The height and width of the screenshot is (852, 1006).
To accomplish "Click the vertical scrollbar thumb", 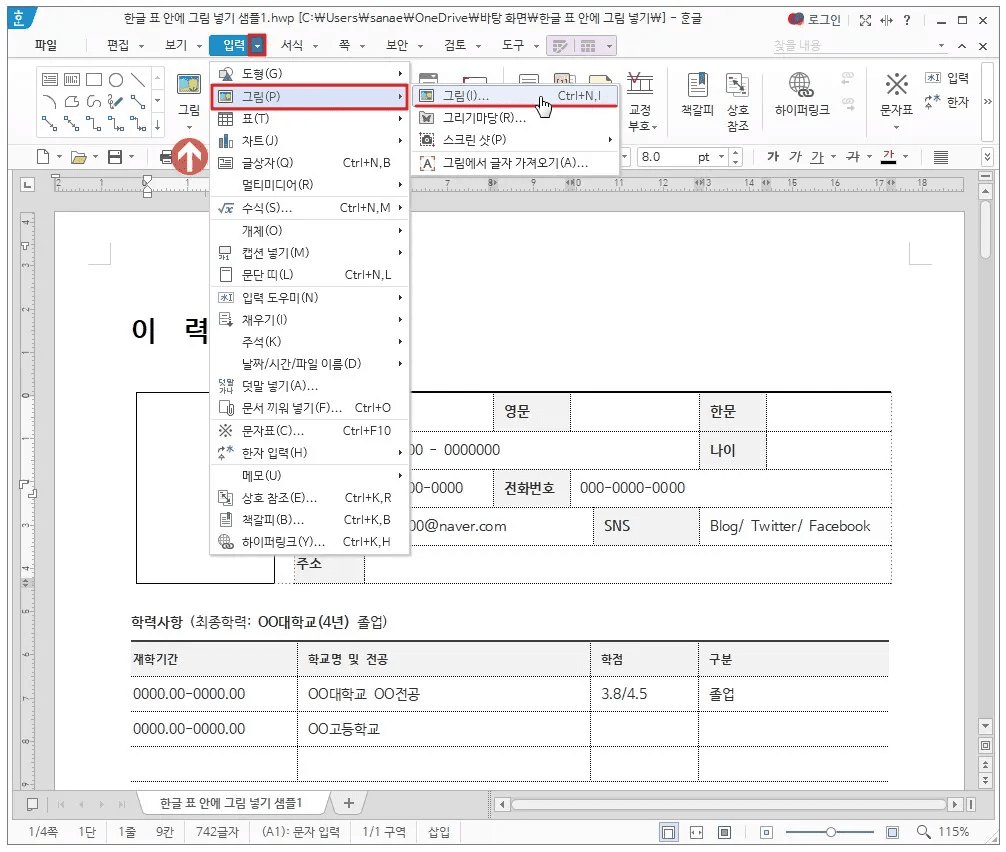I will pyautogui.click(x=985, y=229).
